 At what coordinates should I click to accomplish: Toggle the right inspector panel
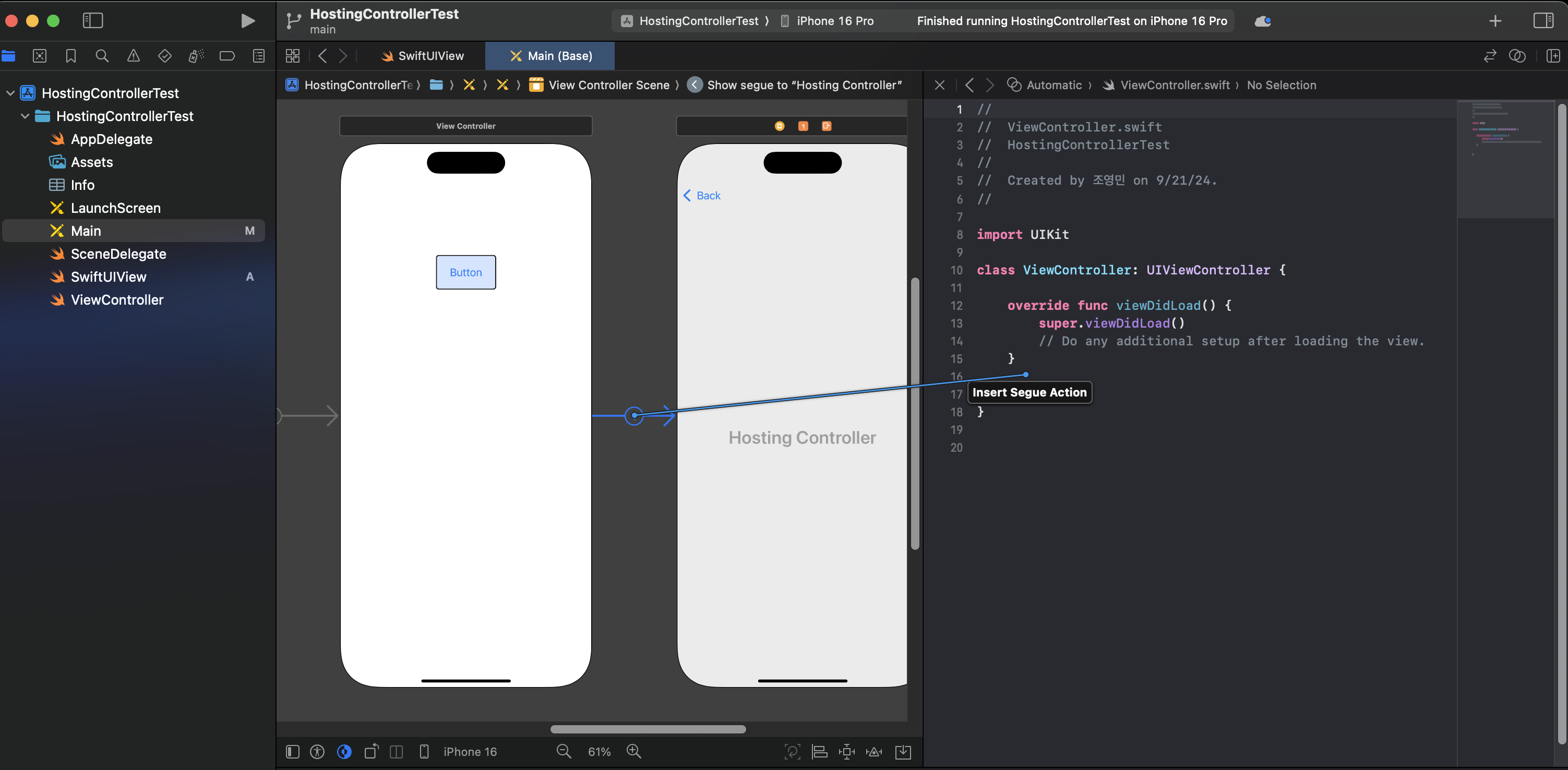click(1543, 21)
